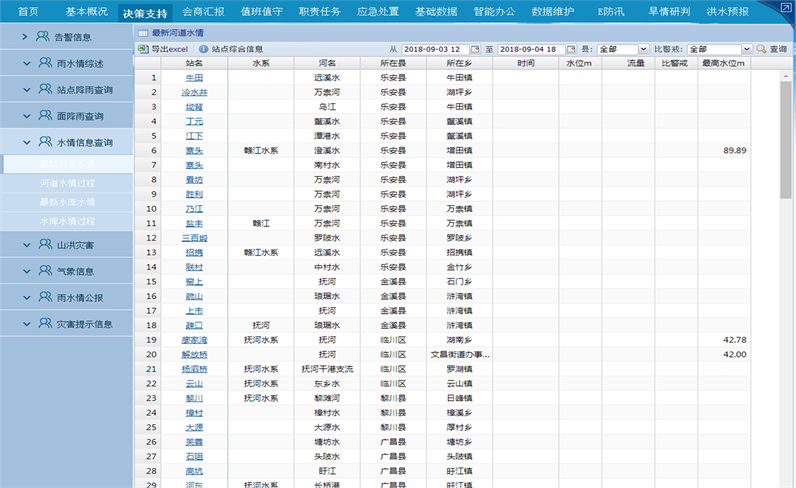Switch to the 应急处置 tab
This screenshot has width=796, height=488.
[378, 12]
